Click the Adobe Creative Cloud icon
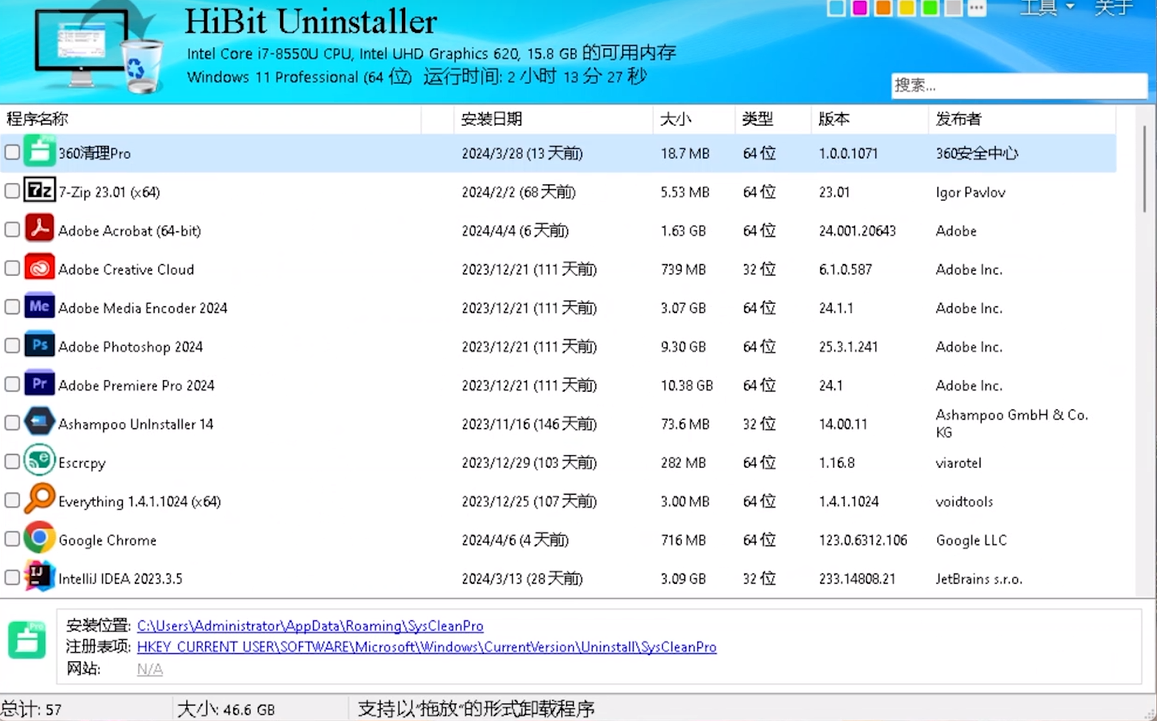Viewport: 1157px width, 721px height. 39,267
